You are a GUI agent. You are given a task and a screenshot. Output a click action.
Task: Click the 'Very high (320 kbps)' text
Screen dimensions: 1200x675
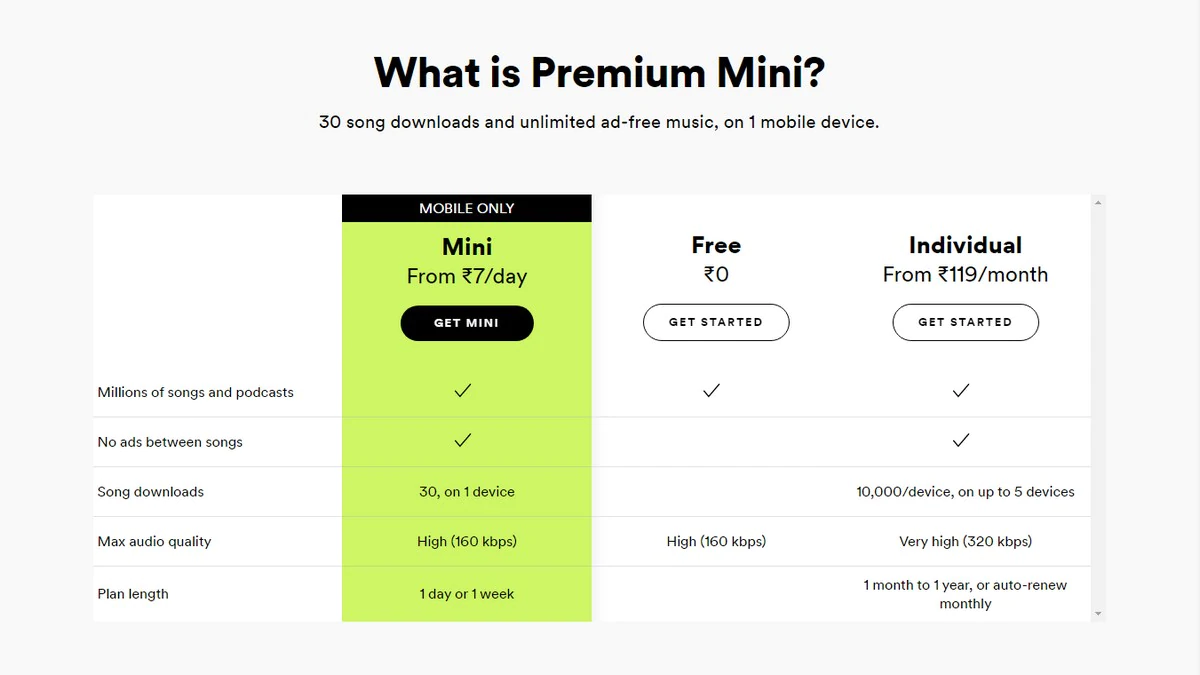(965, 541)
